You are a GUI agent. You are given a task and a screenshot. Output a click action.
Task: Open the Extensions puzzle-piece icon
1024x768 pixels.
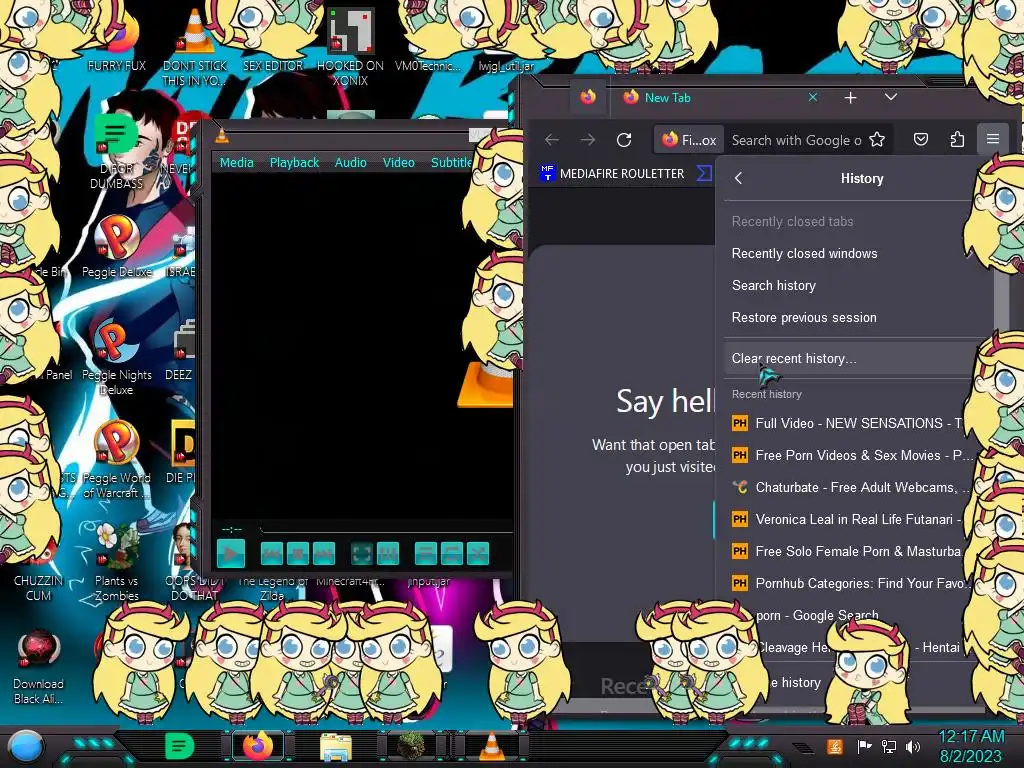[957, 139]
